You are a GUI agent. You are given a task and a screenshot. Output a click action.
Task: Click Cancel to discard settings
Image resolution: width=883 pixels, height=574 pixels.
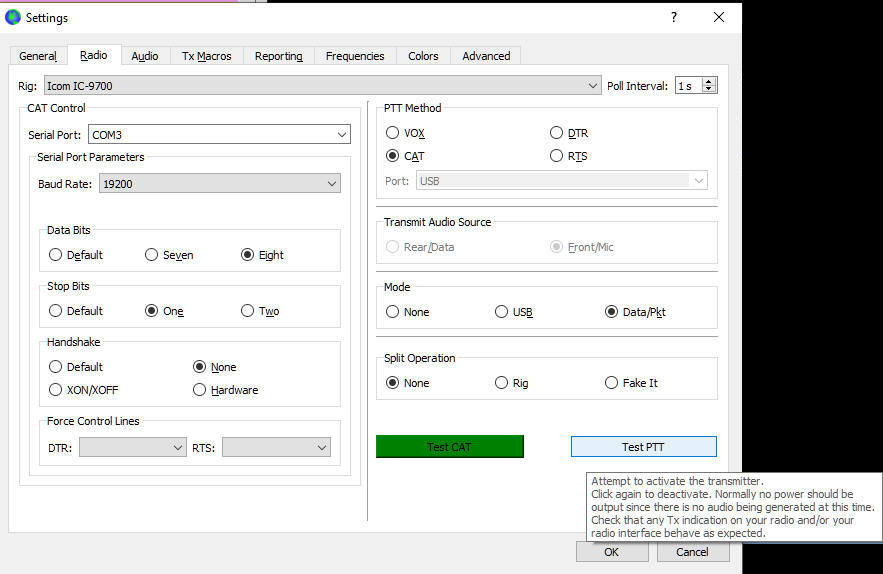click(692, 552)
